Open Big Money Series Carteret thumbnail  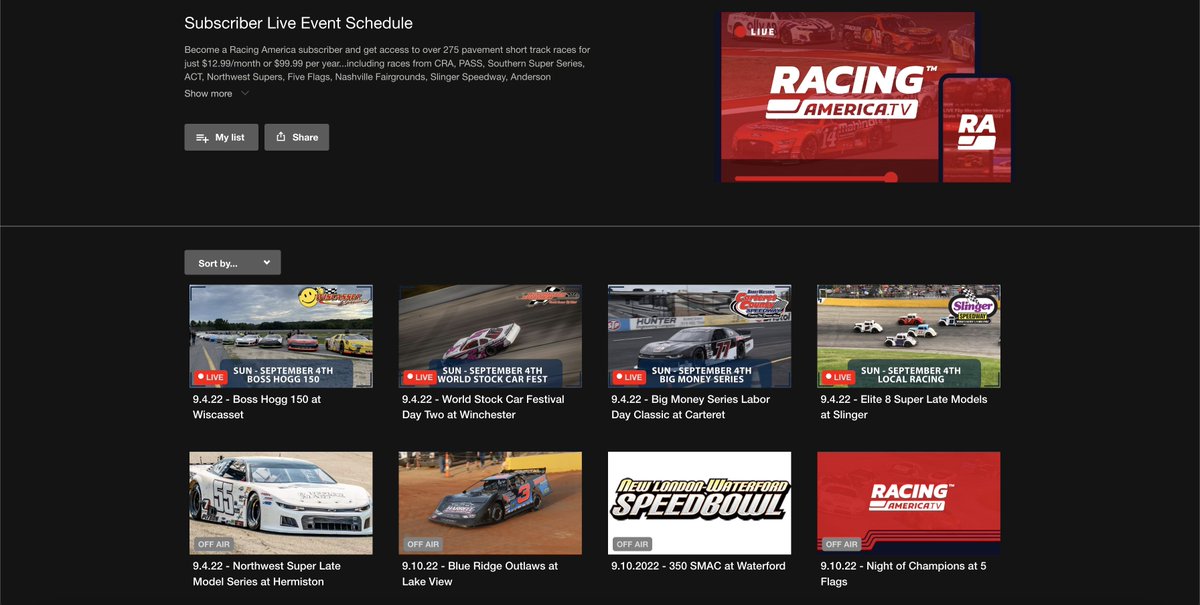click(699, 336)
